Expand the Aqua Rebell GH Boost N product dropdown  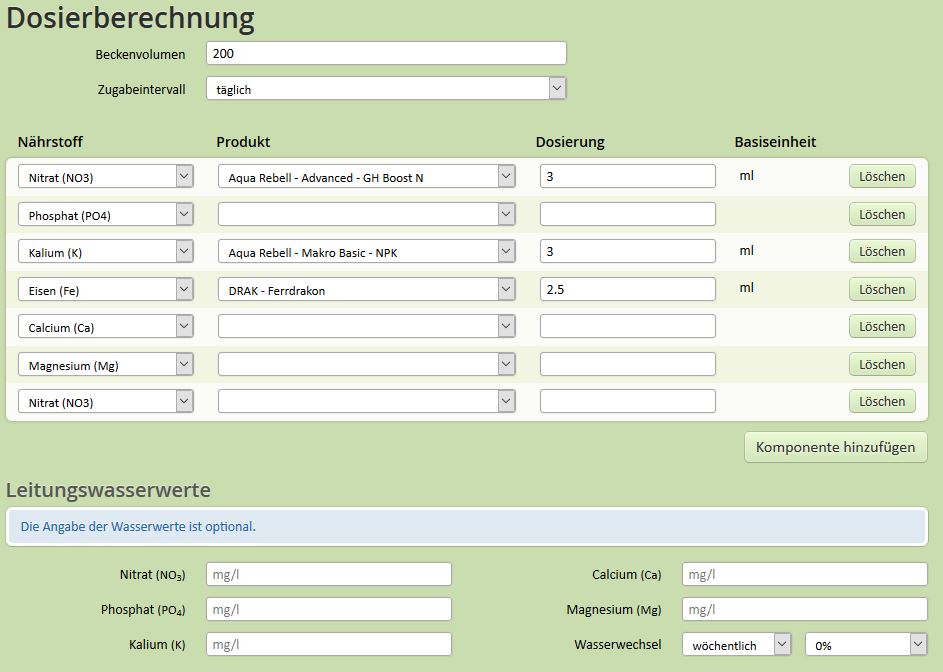tap(367, 177)
